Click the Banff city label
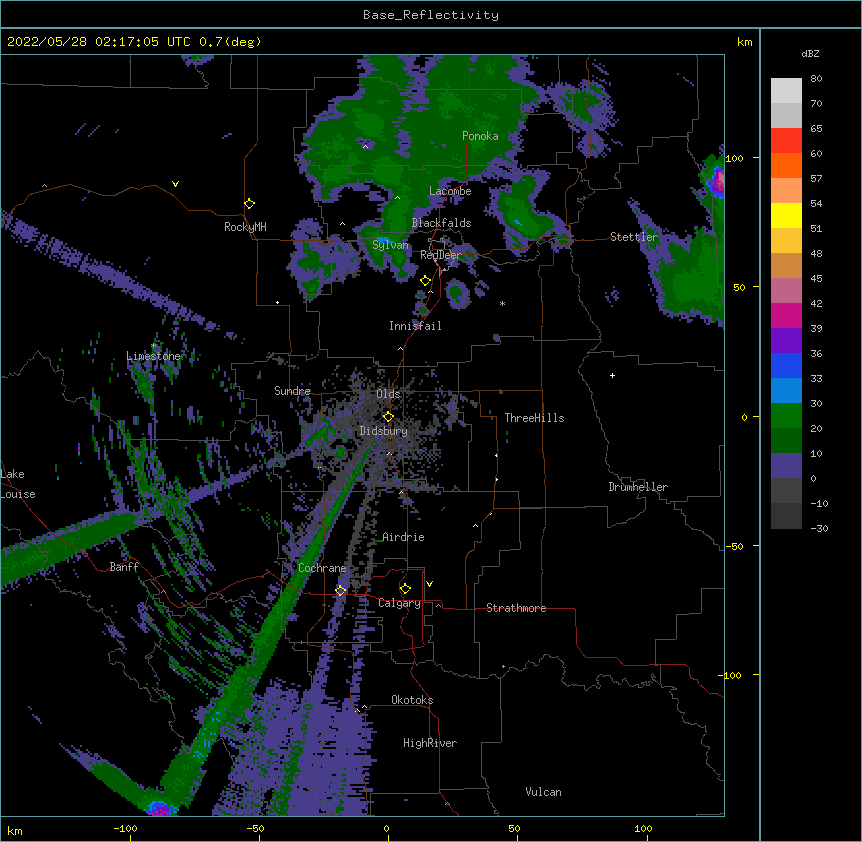 [x=124, y=567]
